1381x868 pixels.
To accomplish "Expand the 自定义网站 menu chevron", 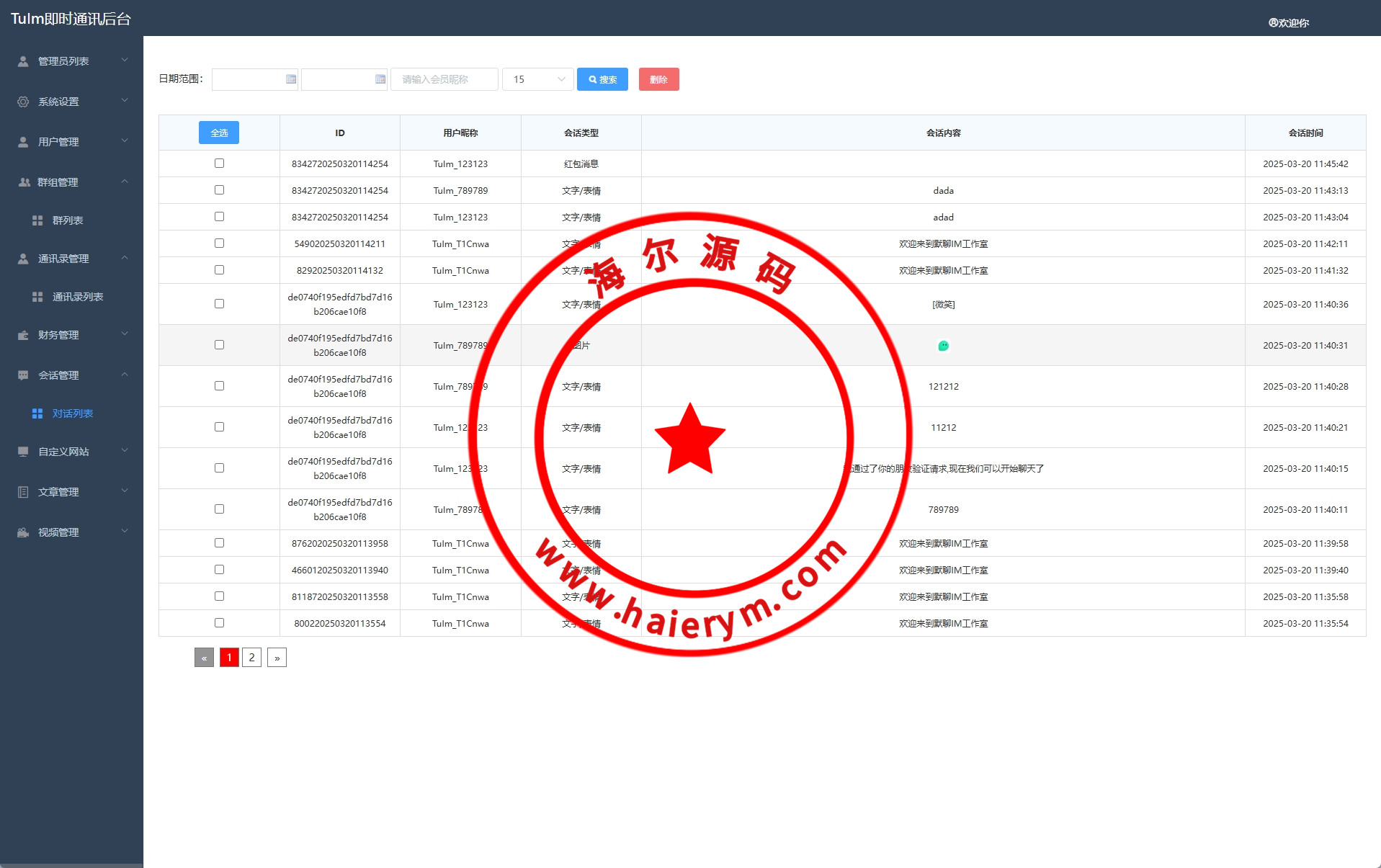I will 125,451.
